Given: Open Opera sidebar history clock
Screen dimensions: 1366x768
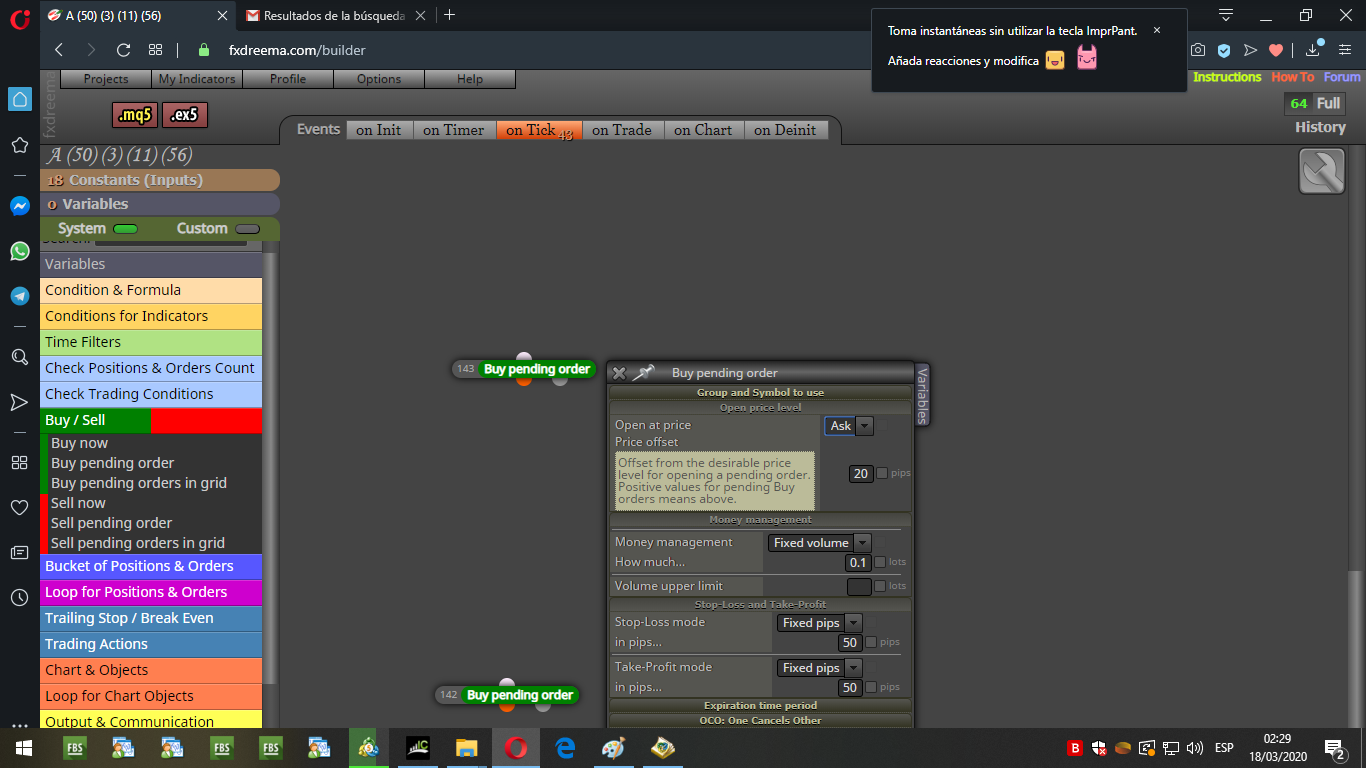Looking at the screenshot, I should point(20,598).
